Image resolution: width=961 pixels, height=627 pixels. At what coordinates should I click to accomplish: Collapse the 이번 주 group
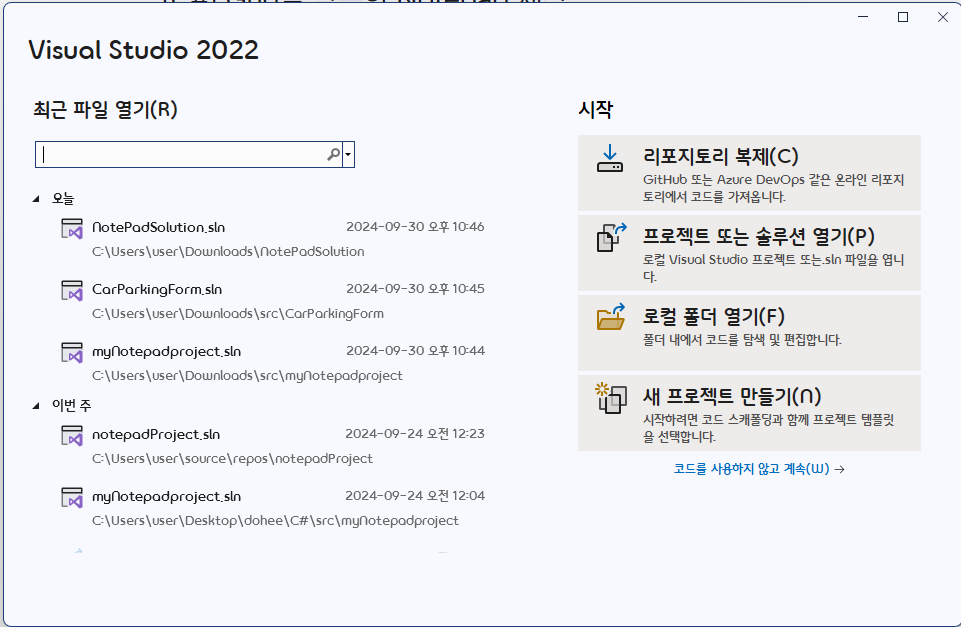coord(36,405)
